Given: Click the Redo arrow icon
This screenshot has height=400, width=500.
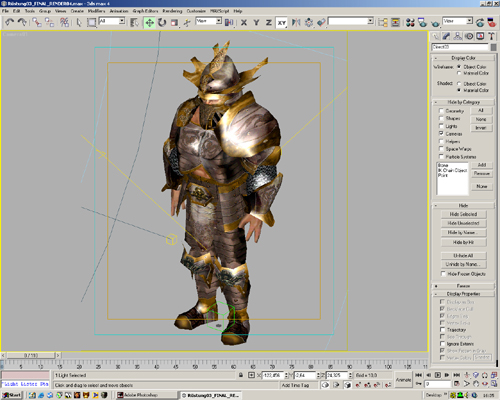Looking at the screenshot, I should 22,22.
